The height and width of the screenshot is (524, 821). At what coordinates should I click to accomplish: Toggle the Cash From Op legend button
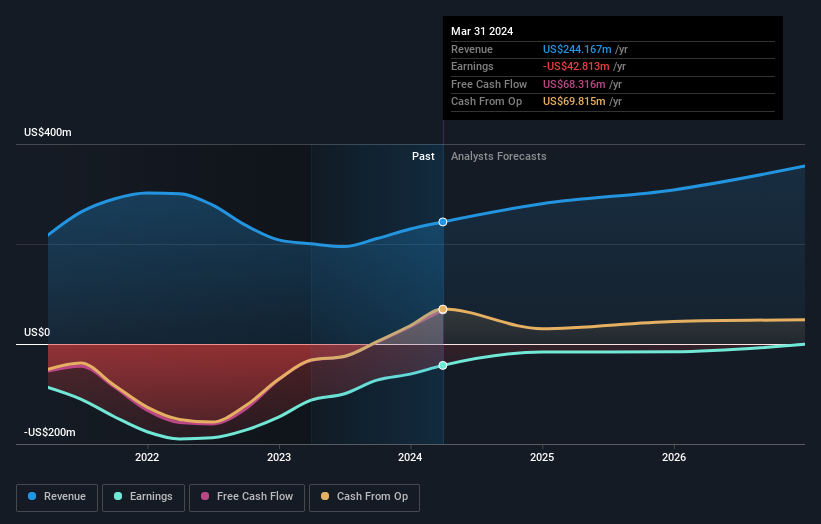point(364,497)
